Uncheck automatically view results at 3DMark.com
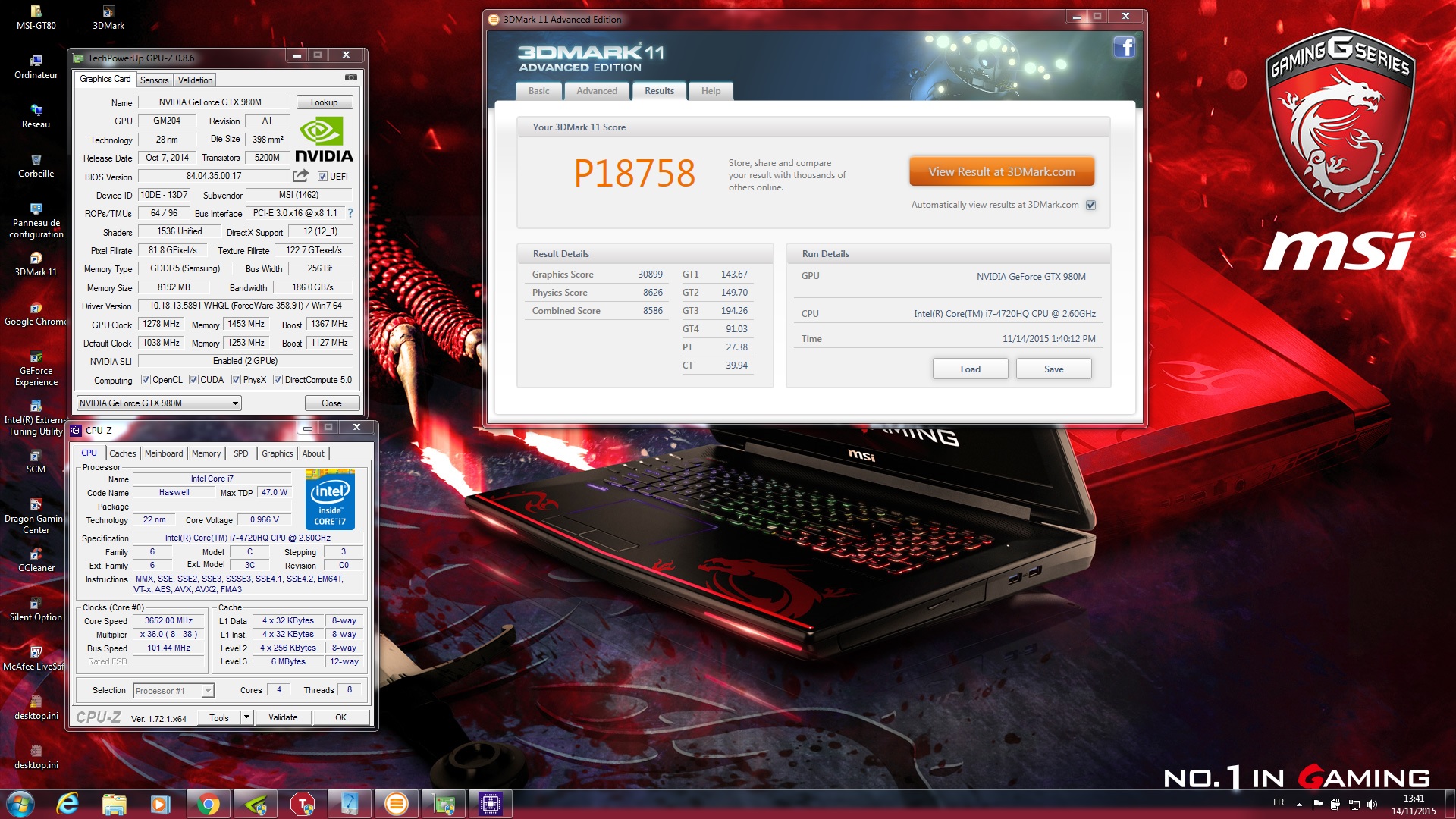Image resolution: width=1456 pixels, height=819 pixels. click(x=1090, y=205)
